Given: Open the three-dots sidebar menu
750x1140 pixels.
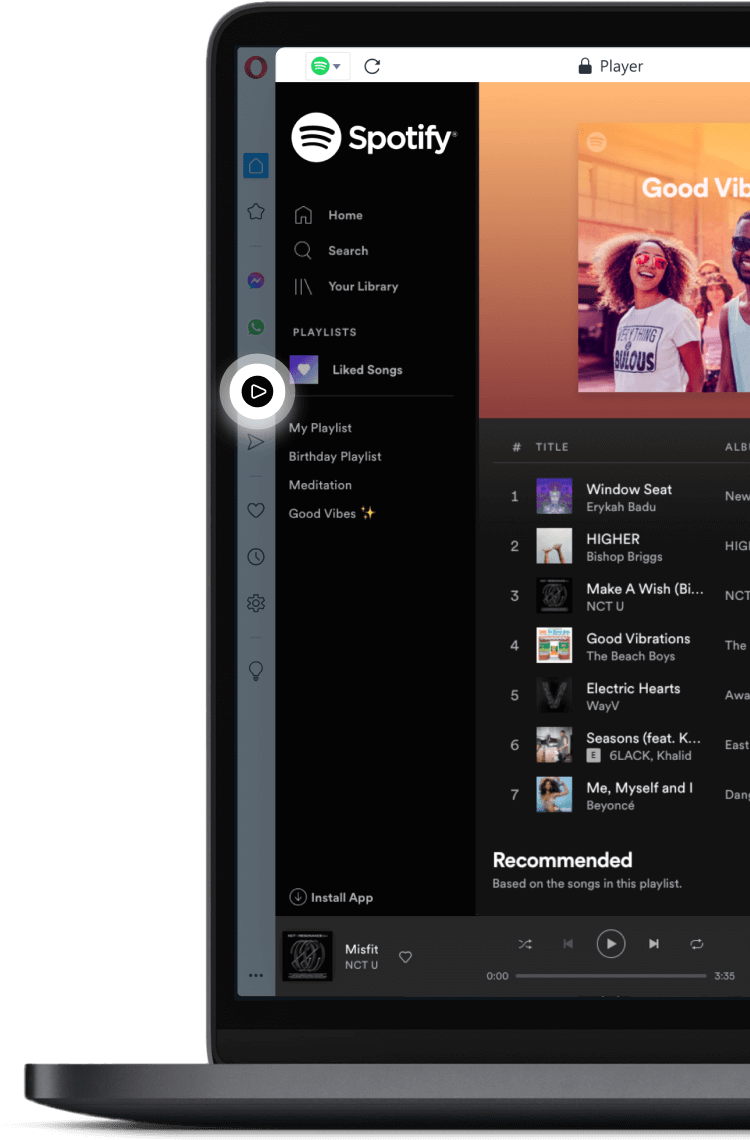Looking at the screenshot, I should coord(256,975).
